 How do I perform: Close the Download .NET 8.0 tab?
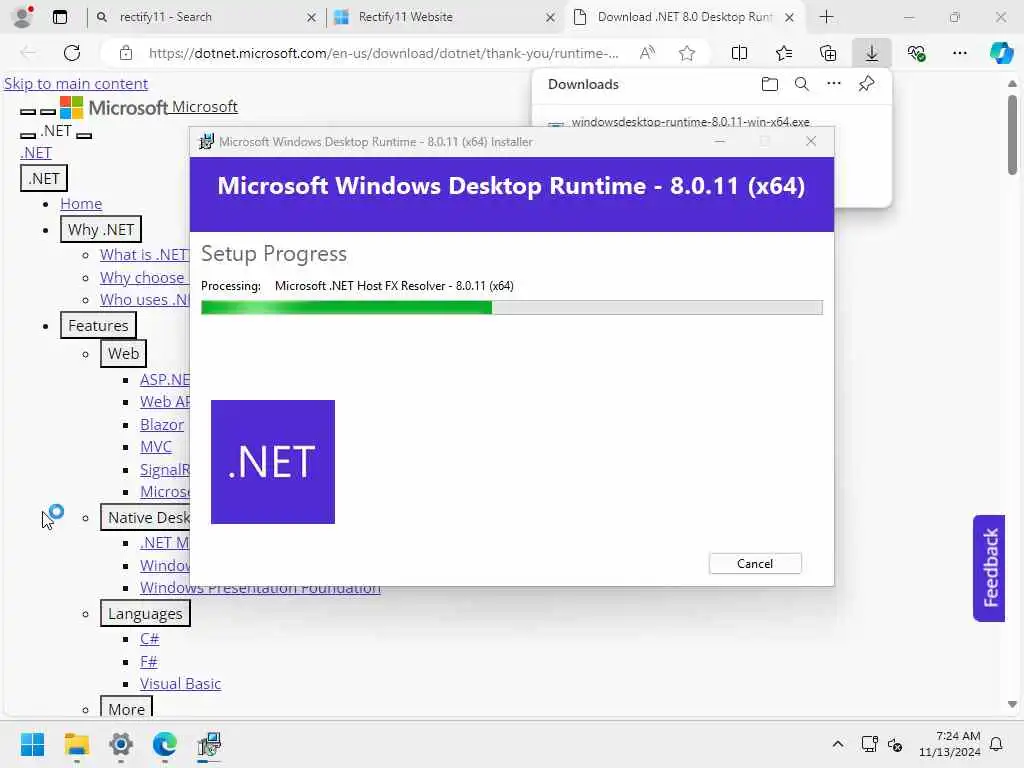click(789, 18)
